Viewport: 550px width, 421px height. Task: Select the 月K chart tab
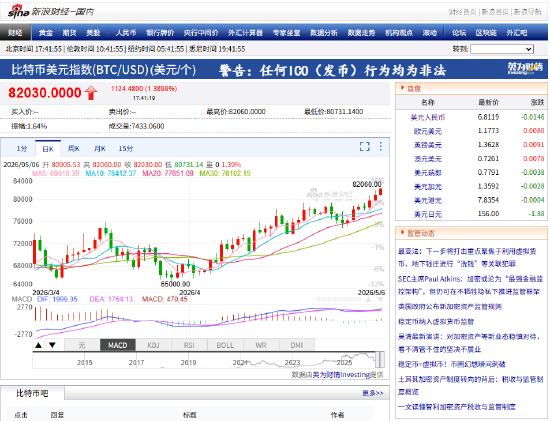(x=100, y=149)
